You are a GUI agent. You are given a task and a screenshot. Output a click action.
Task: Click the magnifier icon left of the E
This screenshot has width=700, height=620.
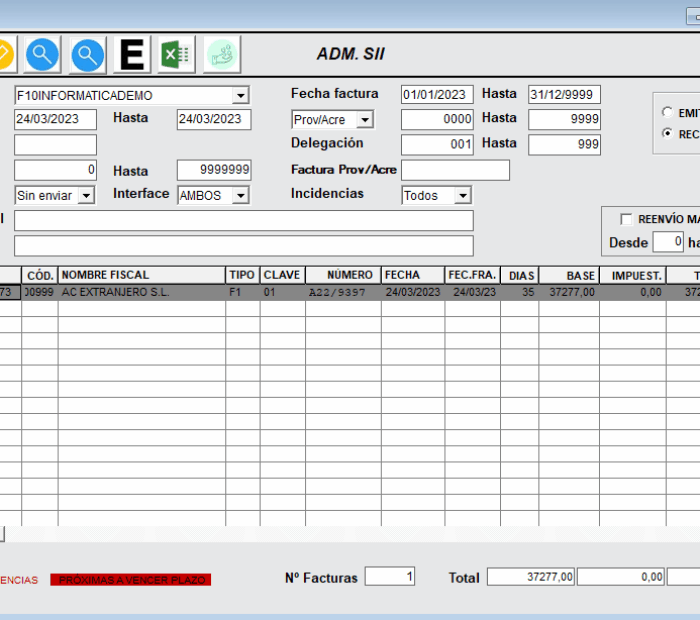tap(88, 54)
